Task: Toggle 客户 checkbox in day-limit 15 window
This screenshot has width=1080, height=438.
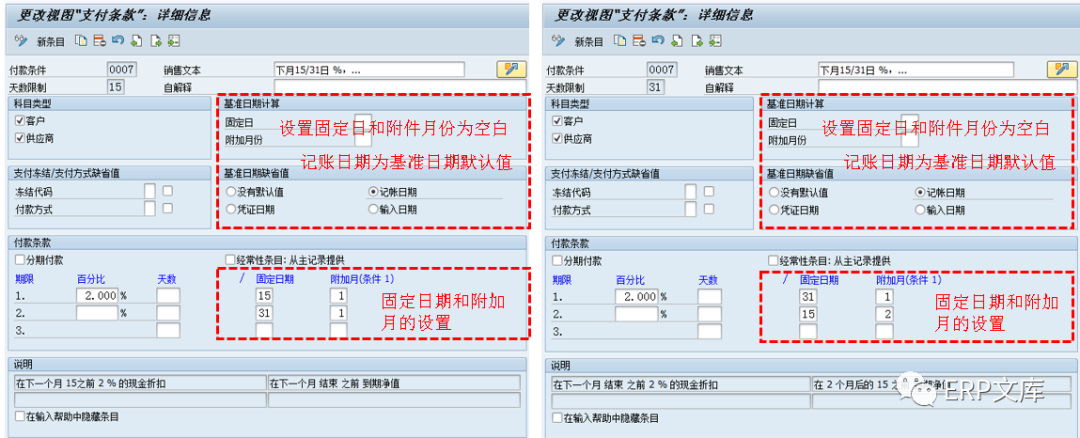Action: 19,121
